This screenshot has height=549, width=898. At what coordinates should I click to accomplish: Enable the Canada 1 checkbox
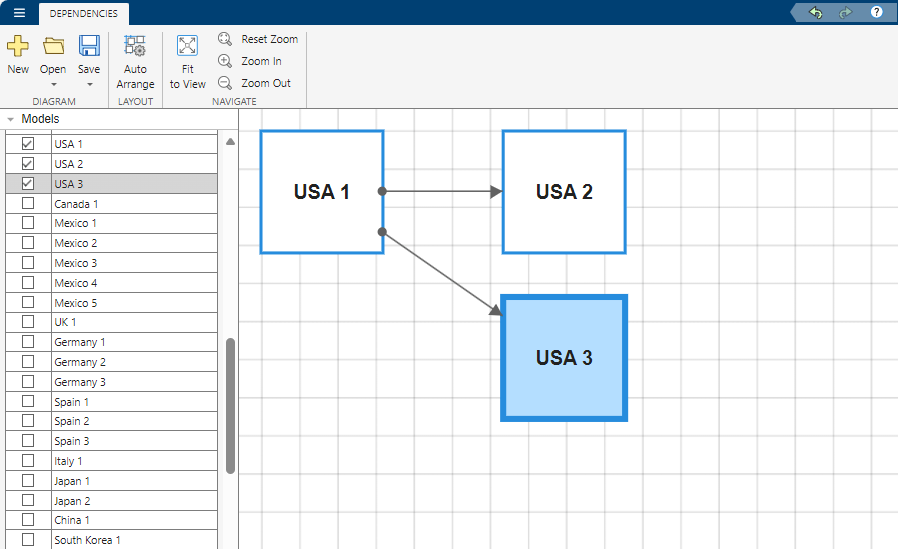tap(28, 204)
